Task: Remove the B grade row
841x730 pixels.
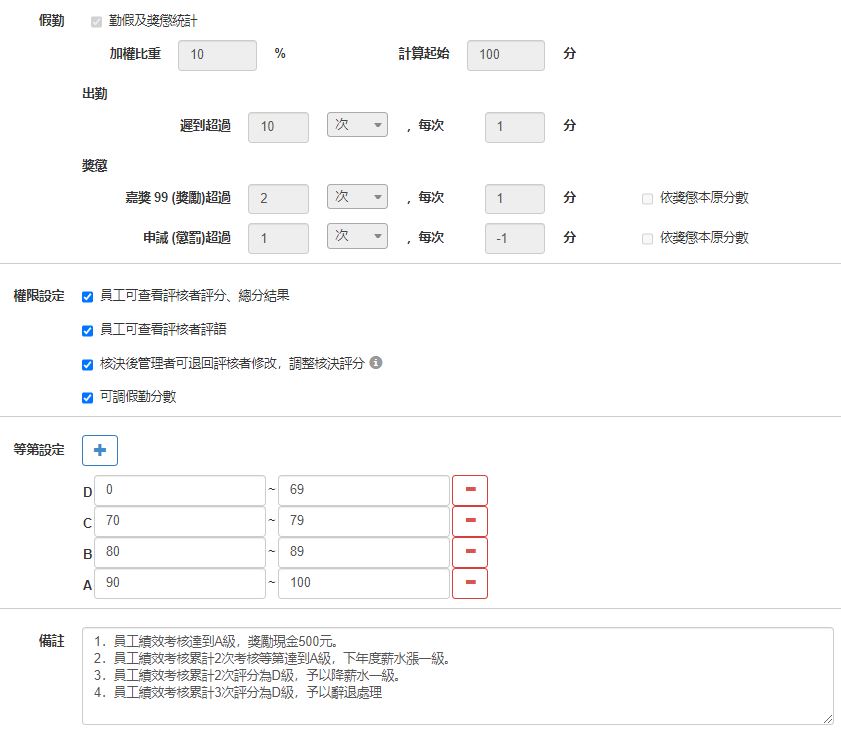Action: 470,552
